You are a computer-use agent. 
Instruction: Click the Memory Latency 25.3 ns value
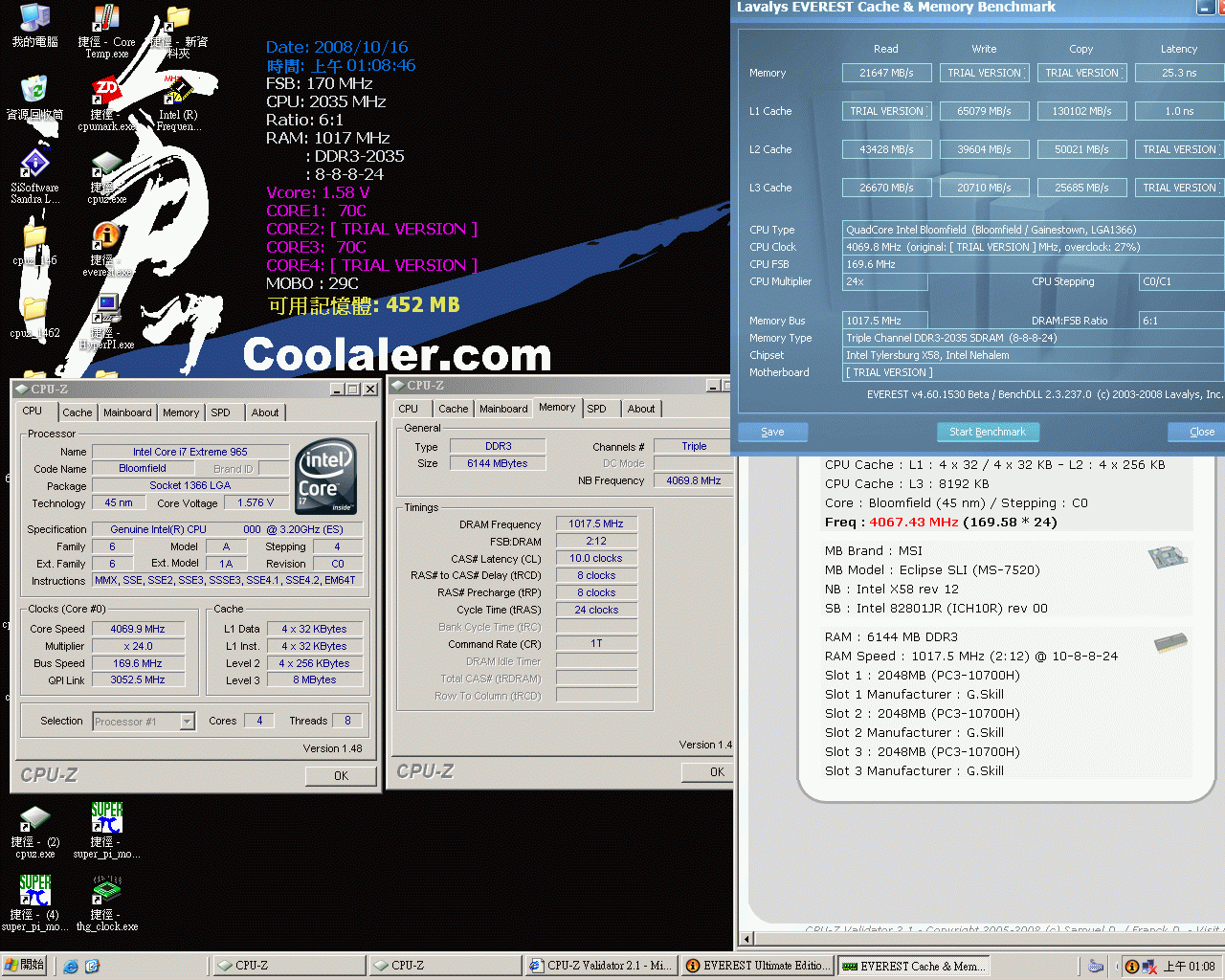[x=1179, y=73]
